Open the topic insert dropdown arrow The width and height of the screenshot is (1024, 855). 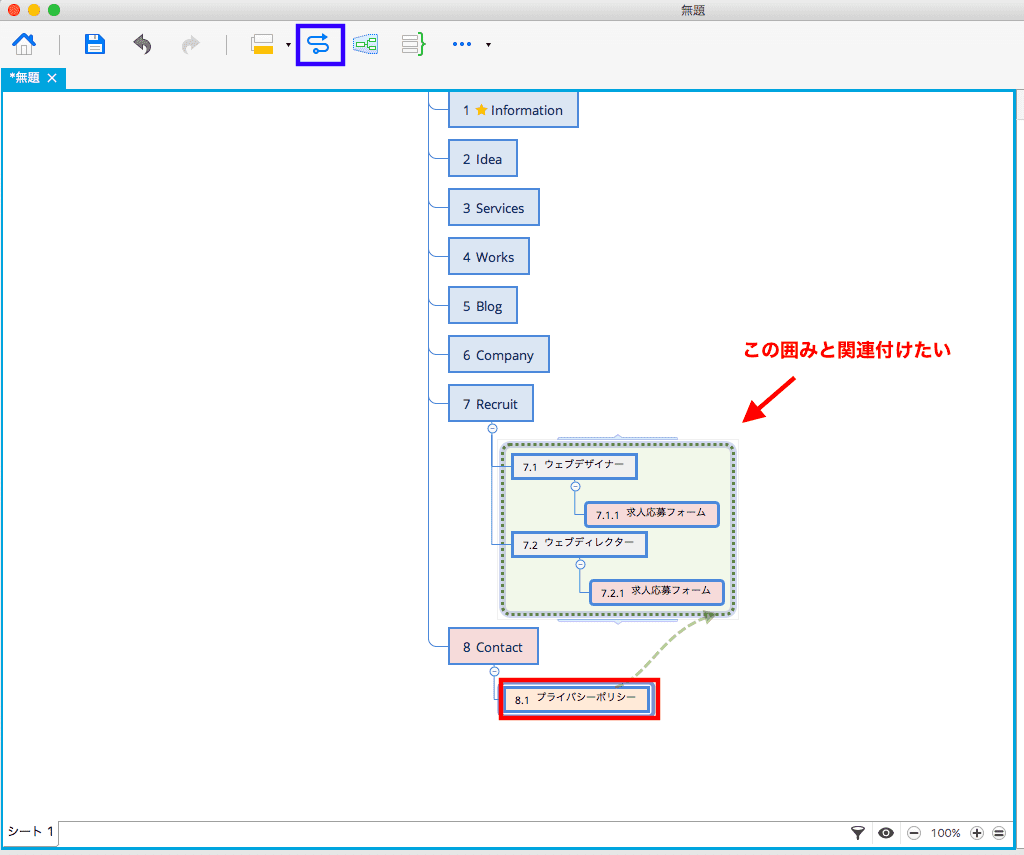288,45
